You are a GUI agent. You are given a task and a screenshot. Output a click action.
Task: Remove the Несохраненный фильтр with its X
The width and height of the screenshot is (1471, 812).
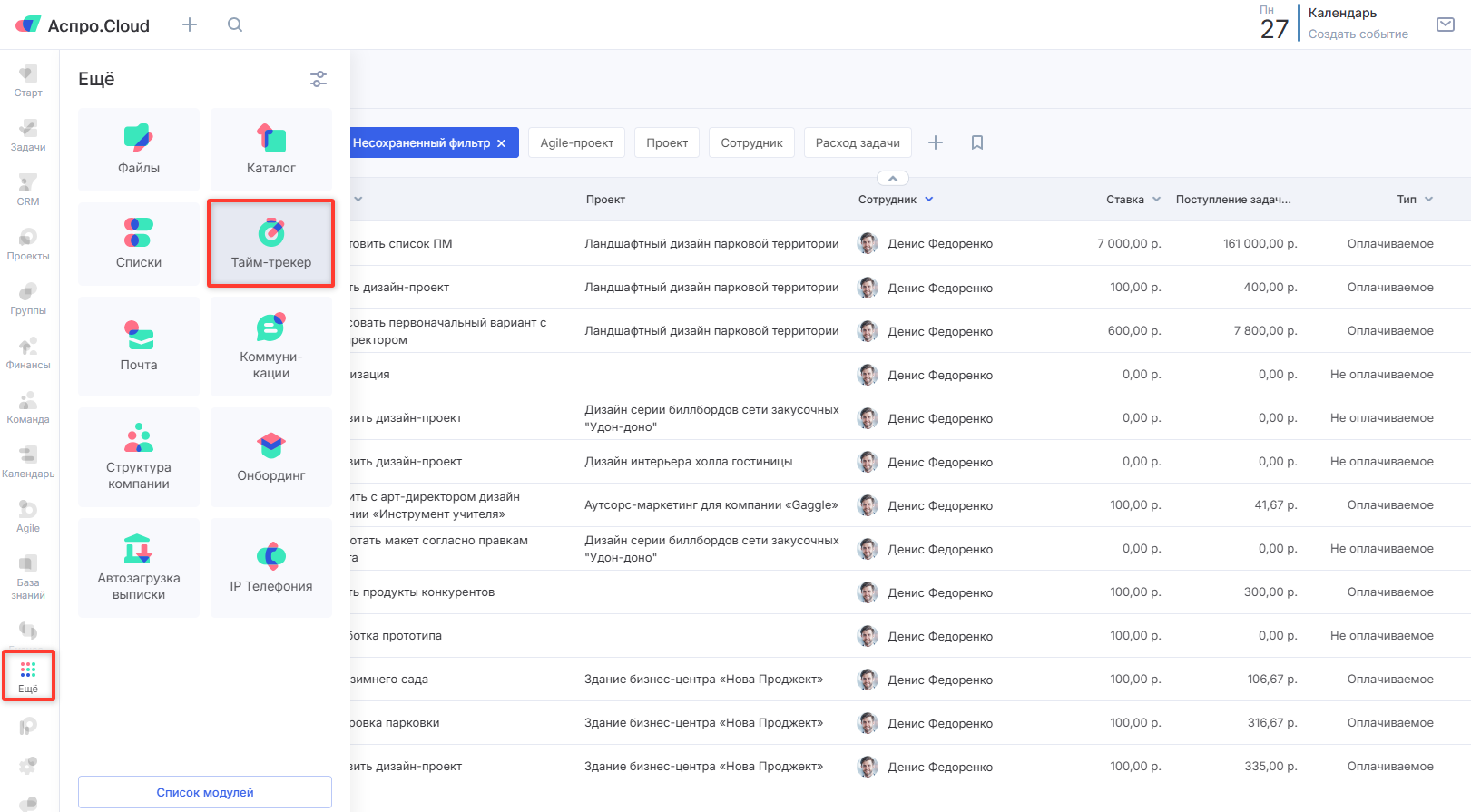pos(501,143)
